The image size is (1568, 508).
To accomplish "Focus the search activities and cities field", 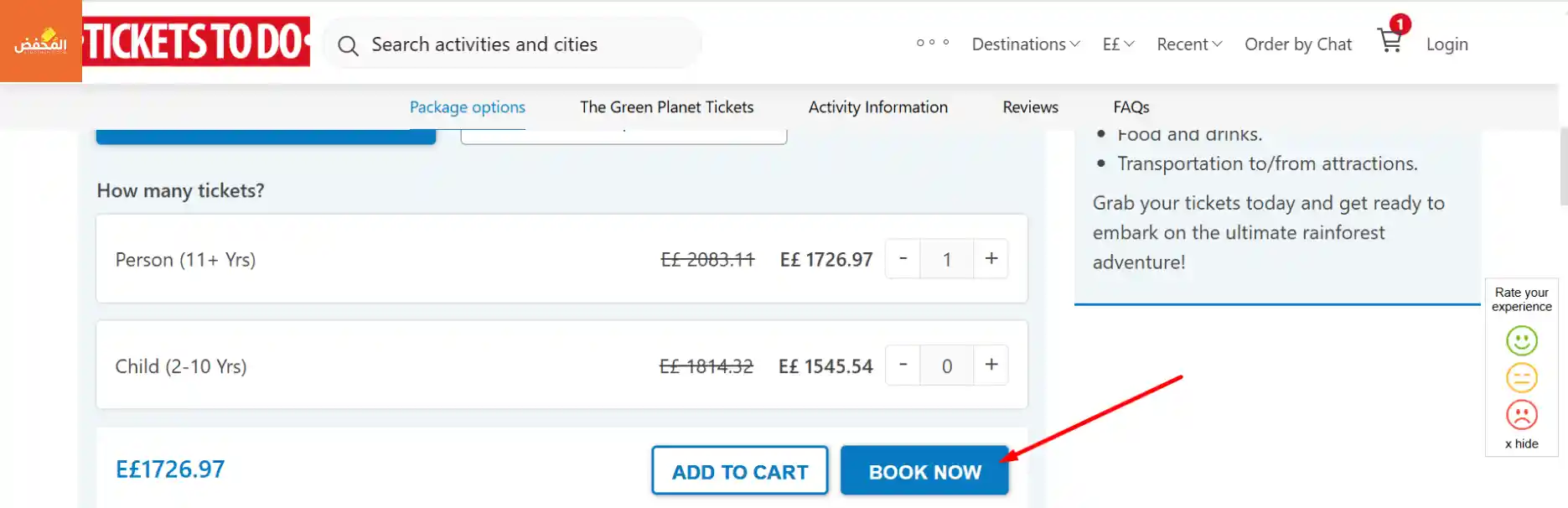I will [520, 44].
